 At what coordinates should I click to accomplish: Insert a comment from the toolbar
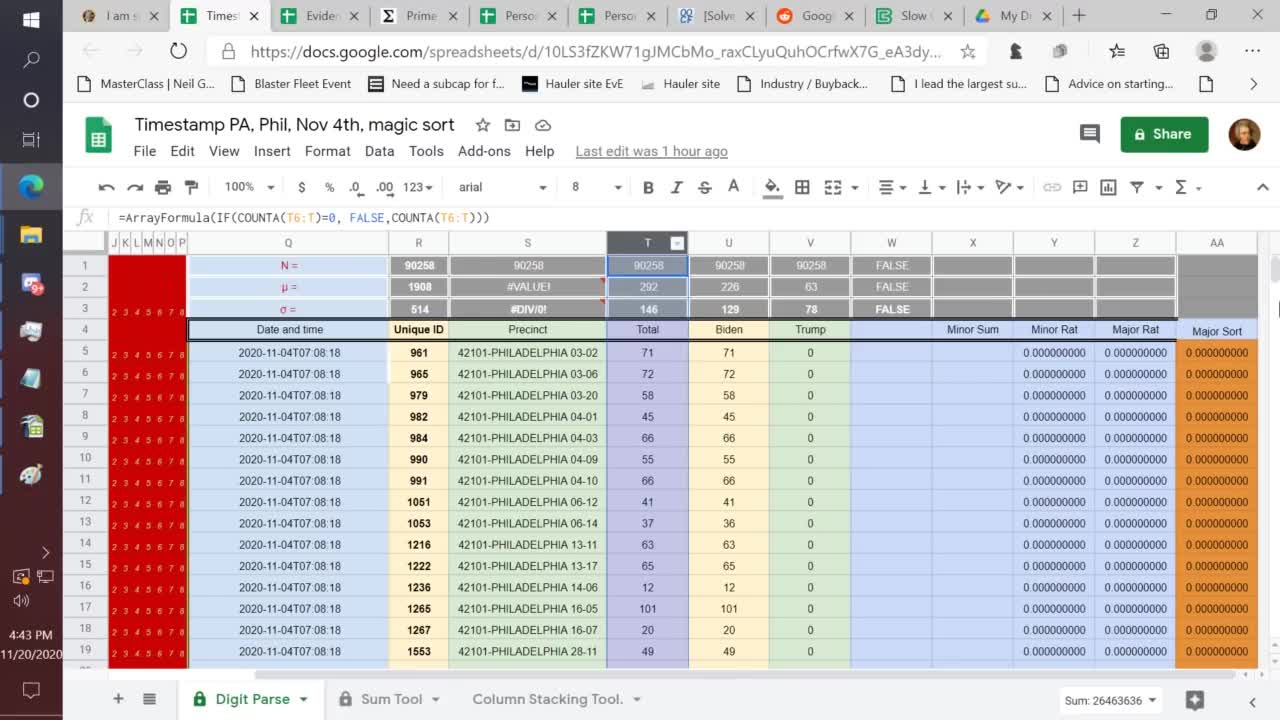coord(1080,187)
